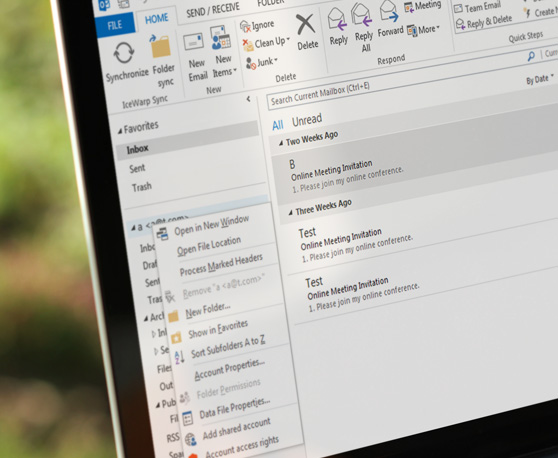Click the Ignore conversation icon

[x=245, y=26]
